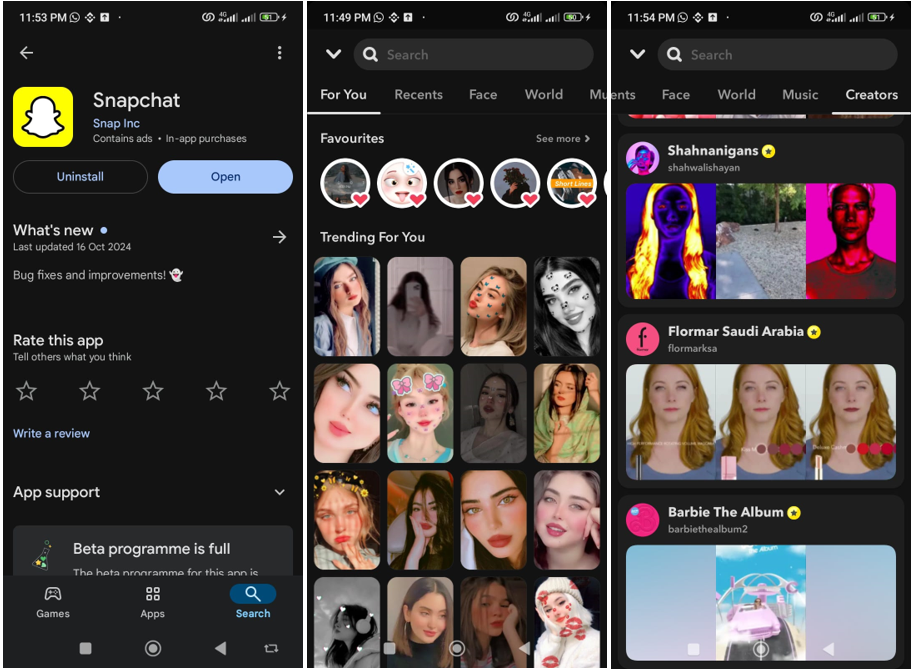Open the flower crown lens thumbnail
Viewport: 915px width, 672px height.
[347, 520]
